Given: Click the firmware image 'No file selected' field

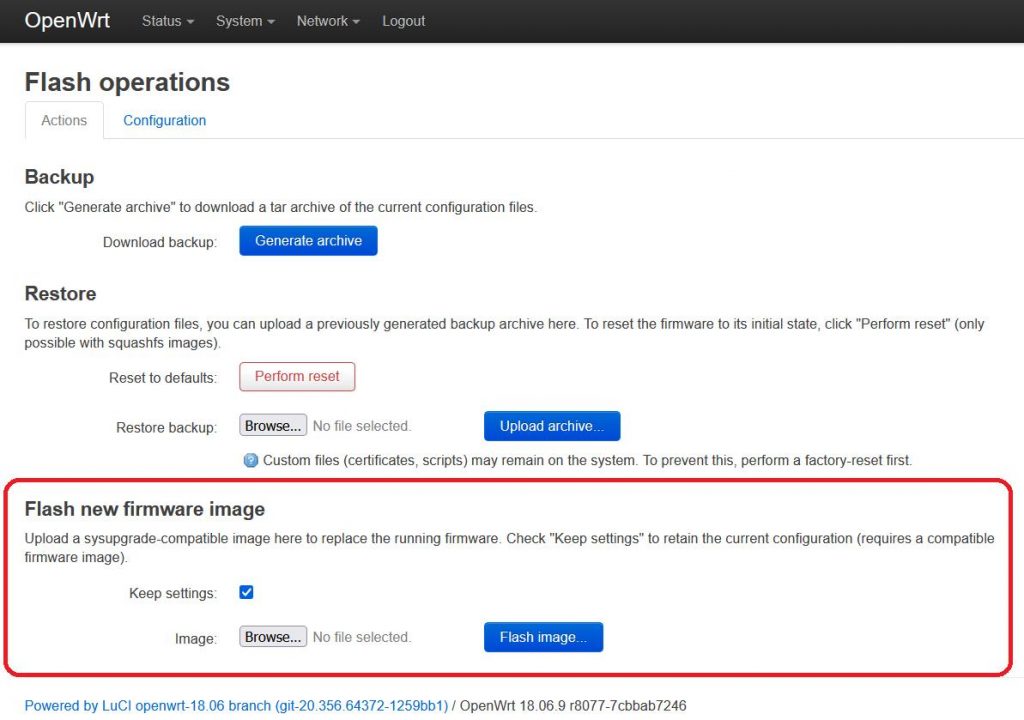Looking at the screenshot, I should (x=362, y=637).
